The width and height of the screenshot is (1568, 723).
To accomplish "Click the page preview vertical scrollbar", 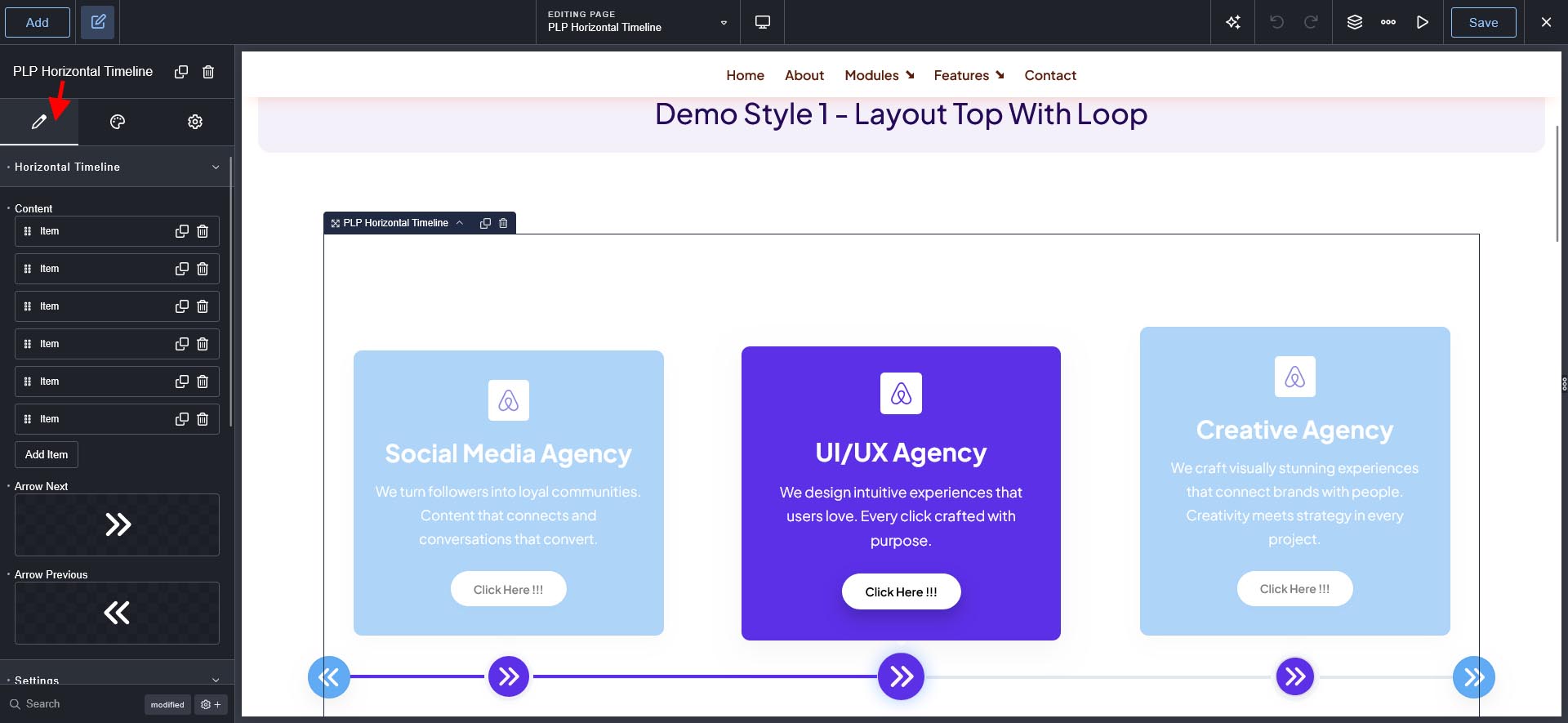I will coord(1557,184).
